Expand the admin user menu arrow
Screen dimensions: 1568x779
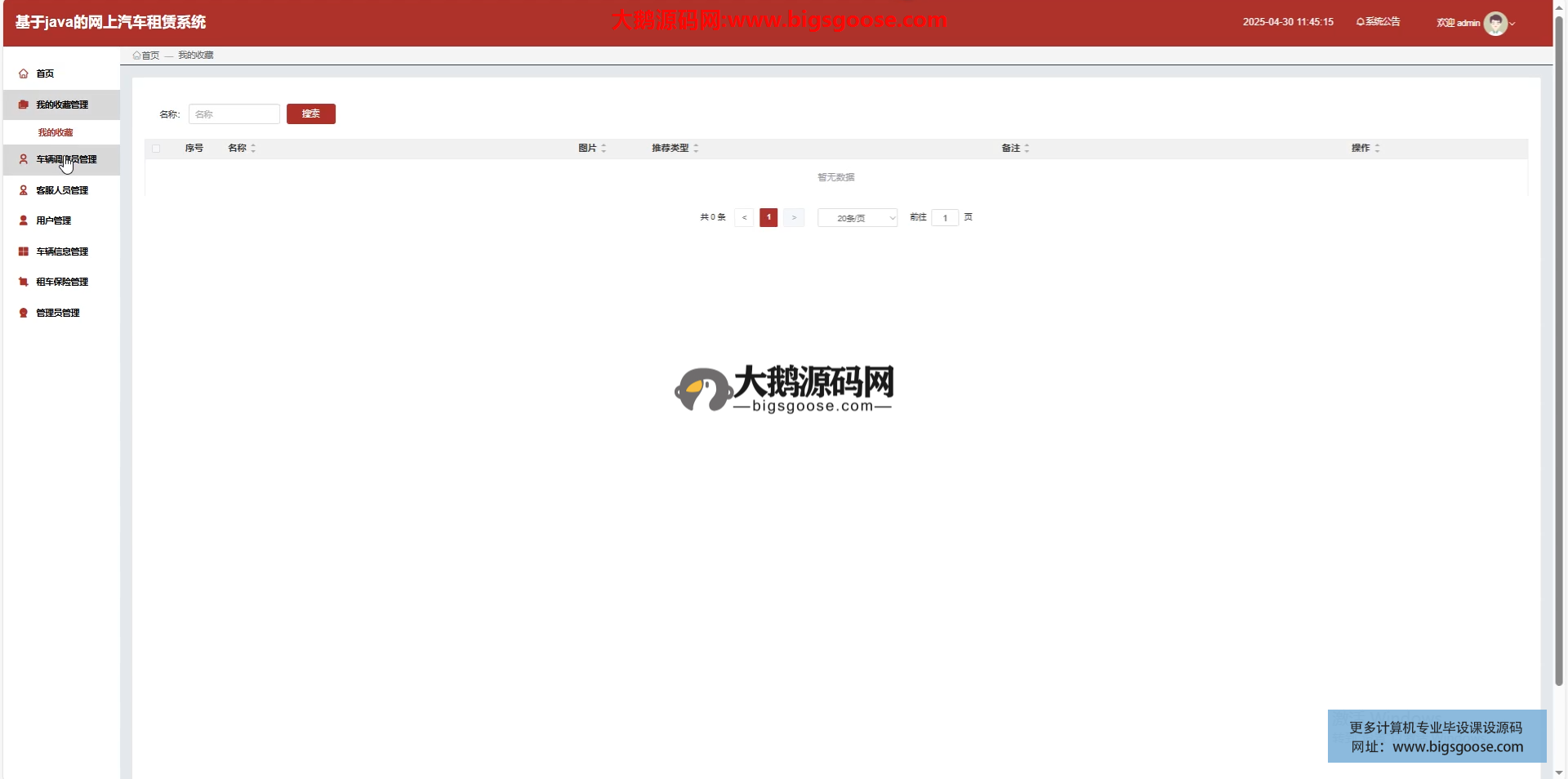tap(1512, 24)
